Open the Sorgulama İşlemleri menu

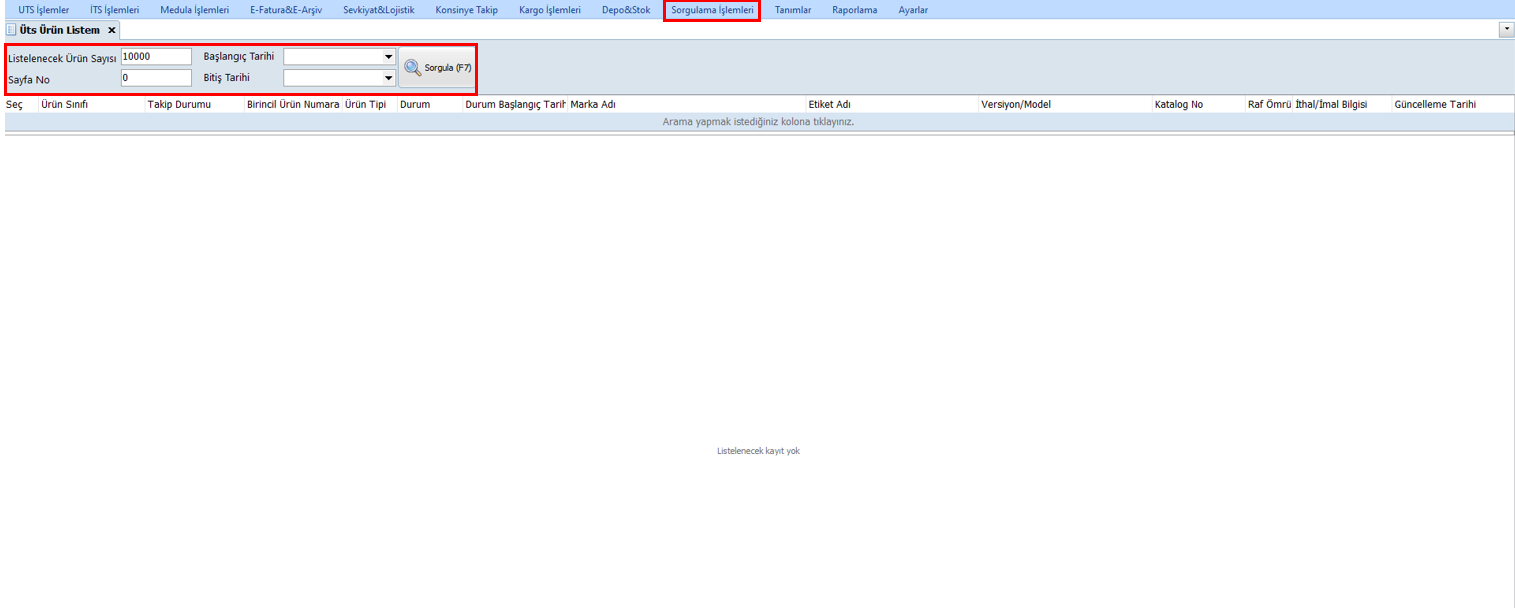[x=712, y=10]
